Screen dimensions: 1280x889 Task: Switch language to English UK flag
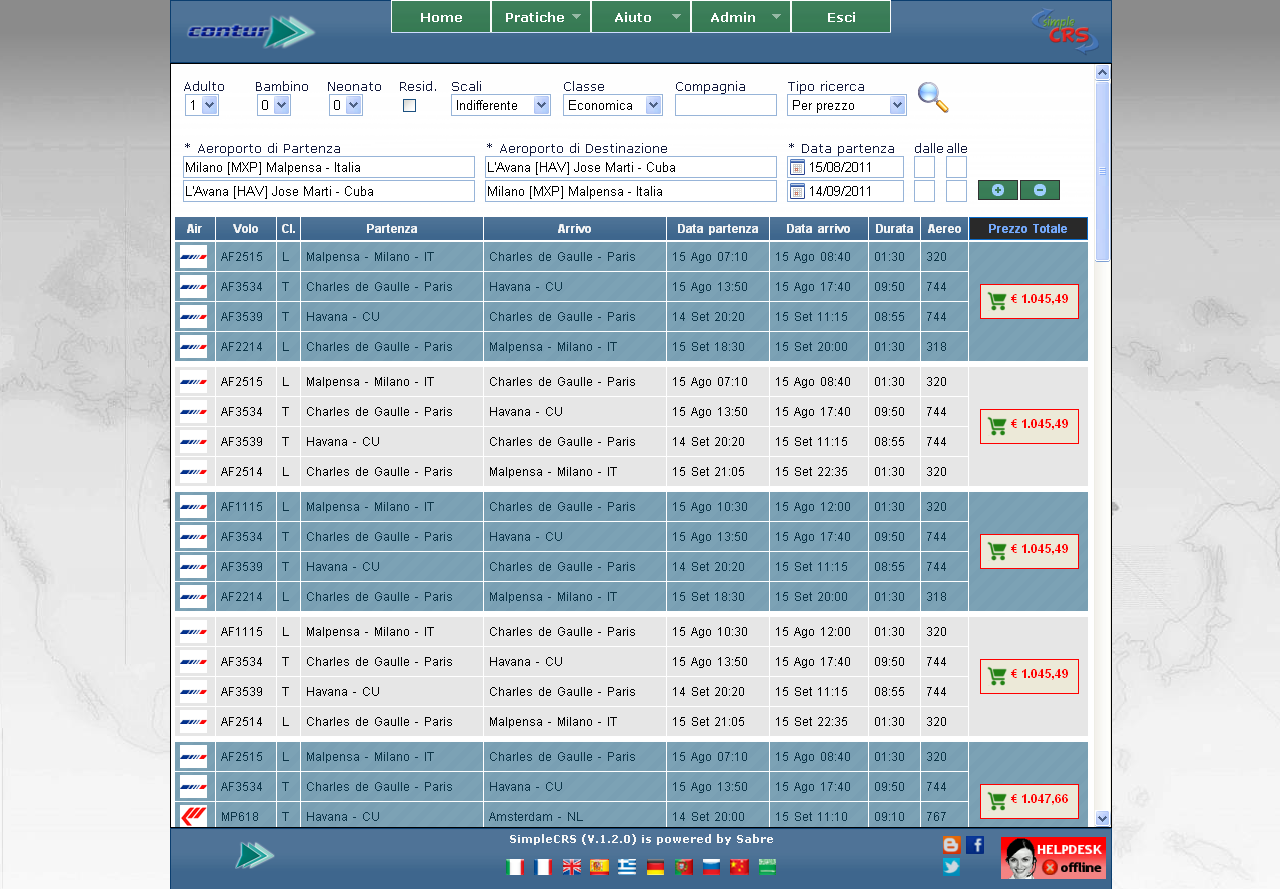pyautogui.click(x=571, y=867)
